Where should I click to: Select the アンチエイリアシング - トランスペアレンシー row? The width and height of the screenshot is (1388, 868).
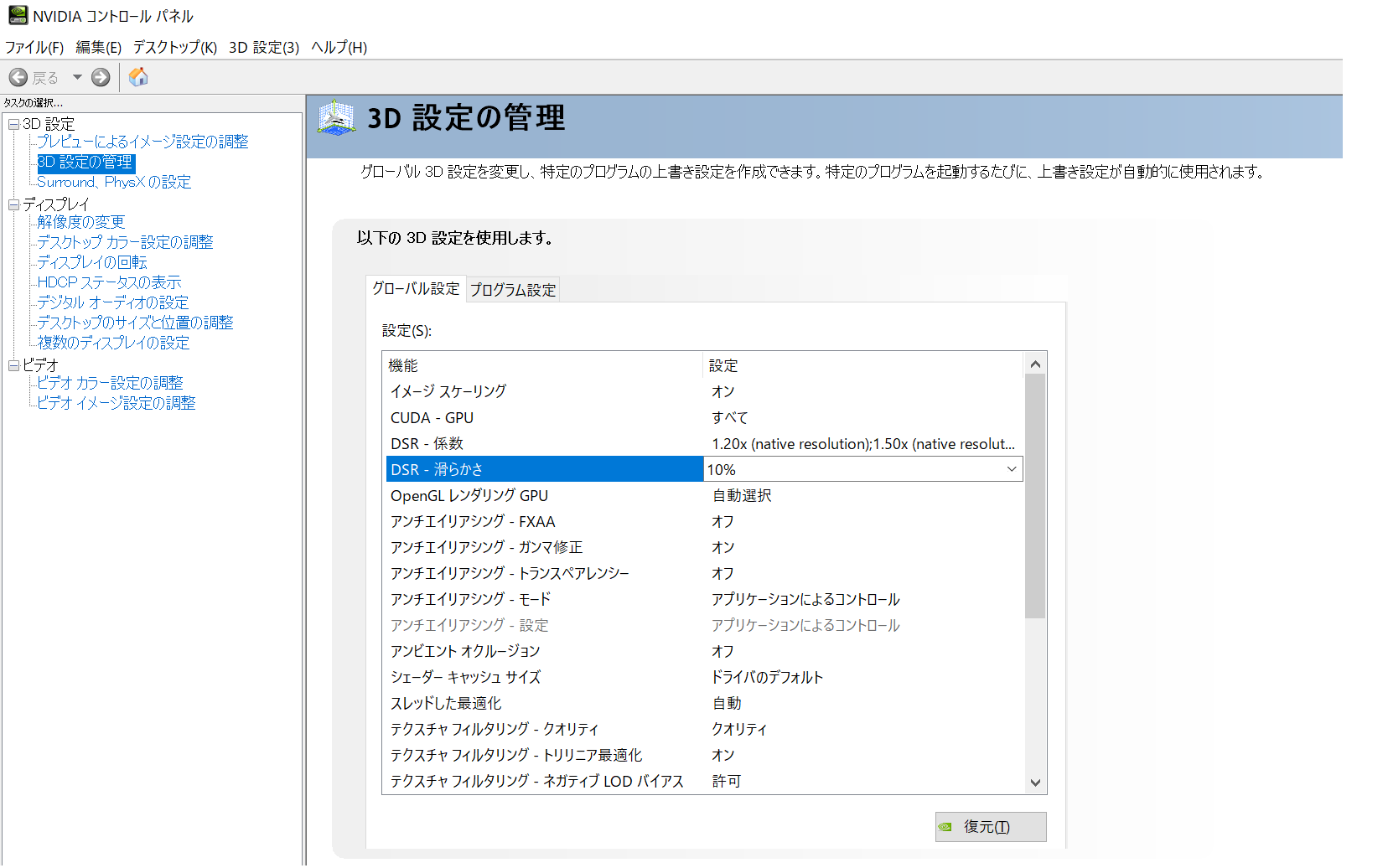[x=704, y=573]
